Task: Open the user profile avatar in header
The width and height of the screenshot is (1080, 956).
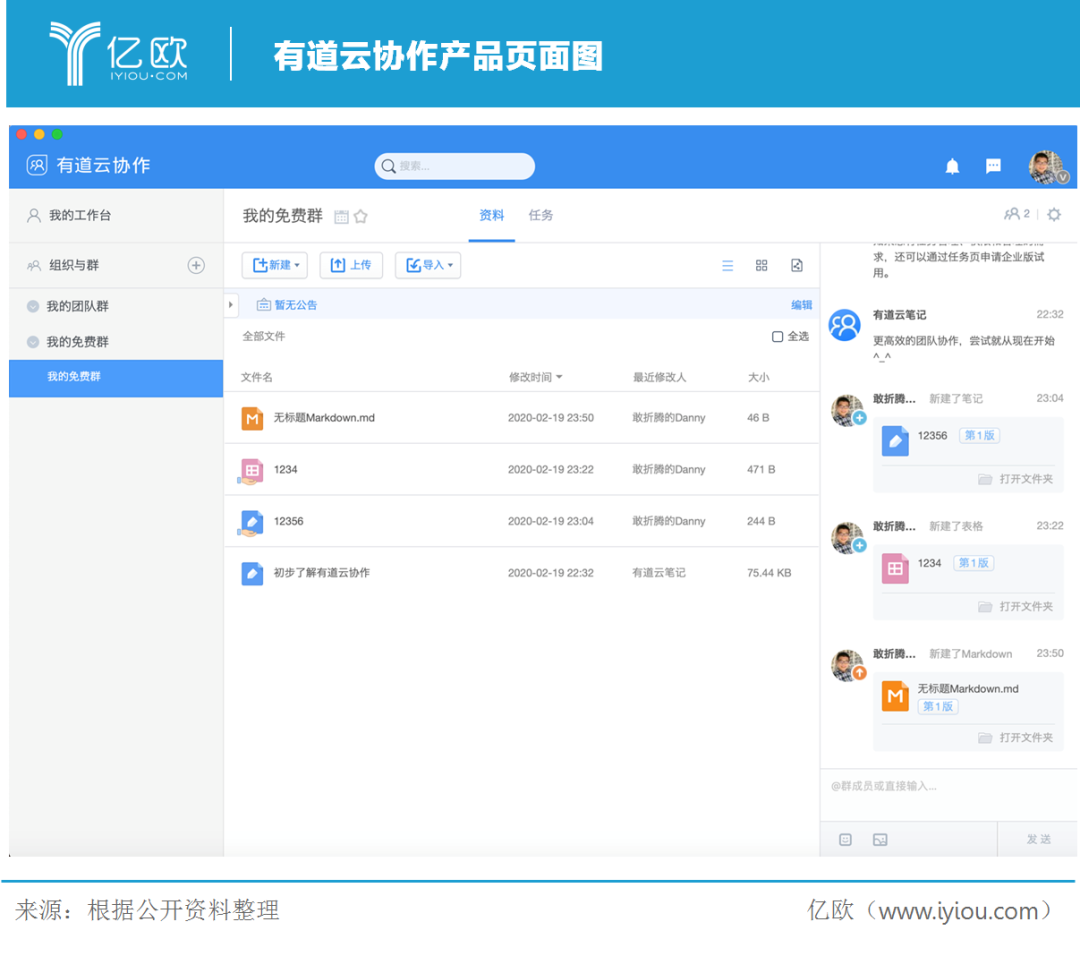Action: coord(1046,167)
